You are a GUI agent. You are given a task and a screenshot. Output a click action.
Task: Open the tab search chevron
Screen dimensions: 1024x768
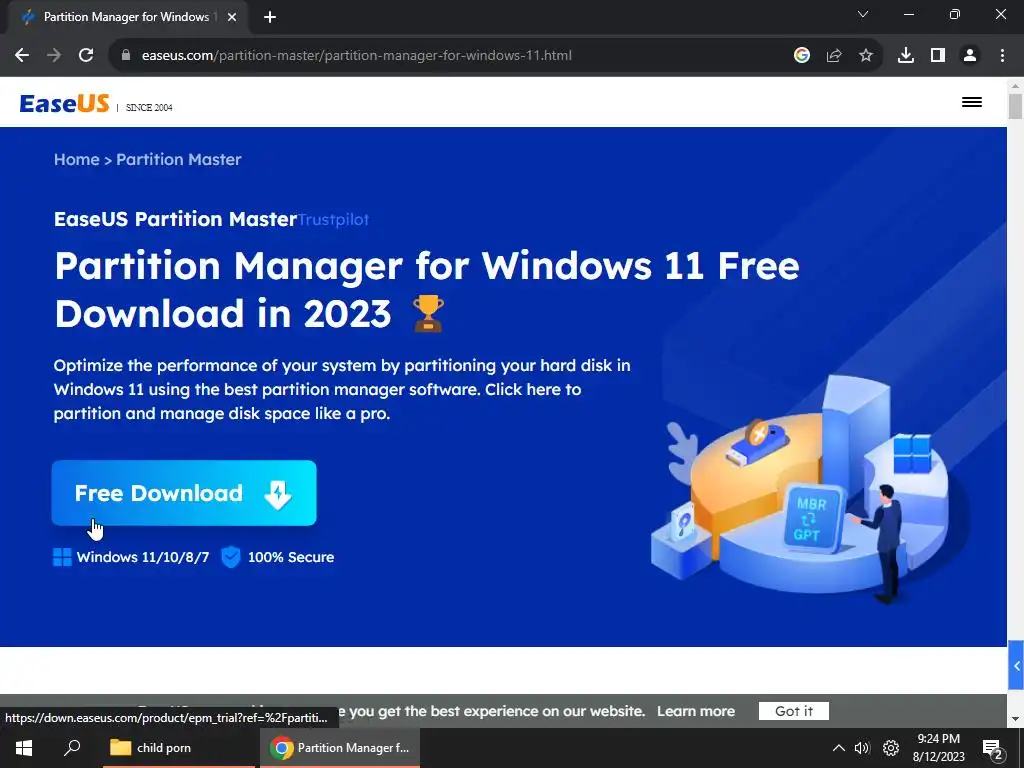863,14
